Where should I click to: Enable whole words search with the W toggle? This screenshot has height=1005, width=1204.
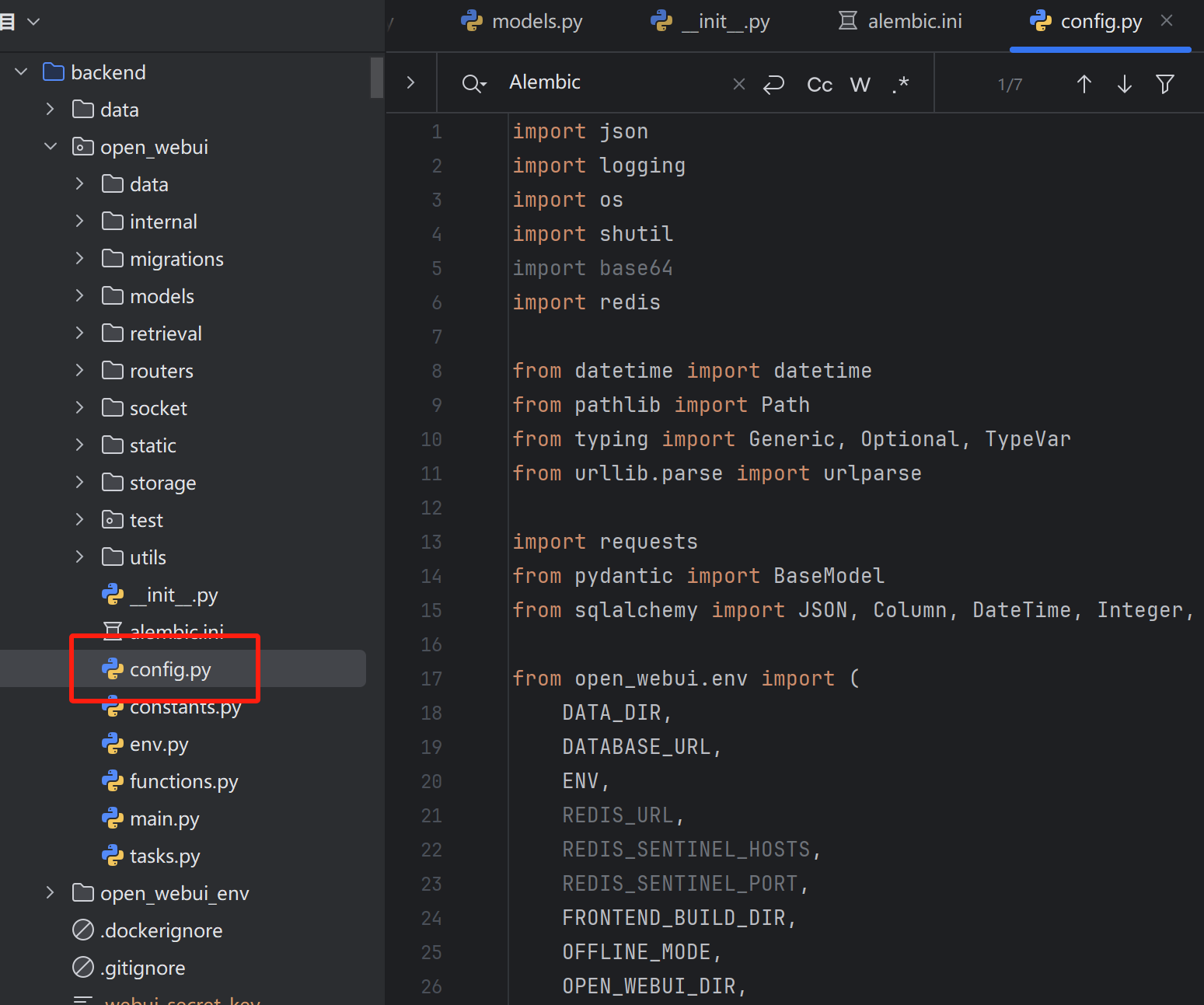coord(860,84)
